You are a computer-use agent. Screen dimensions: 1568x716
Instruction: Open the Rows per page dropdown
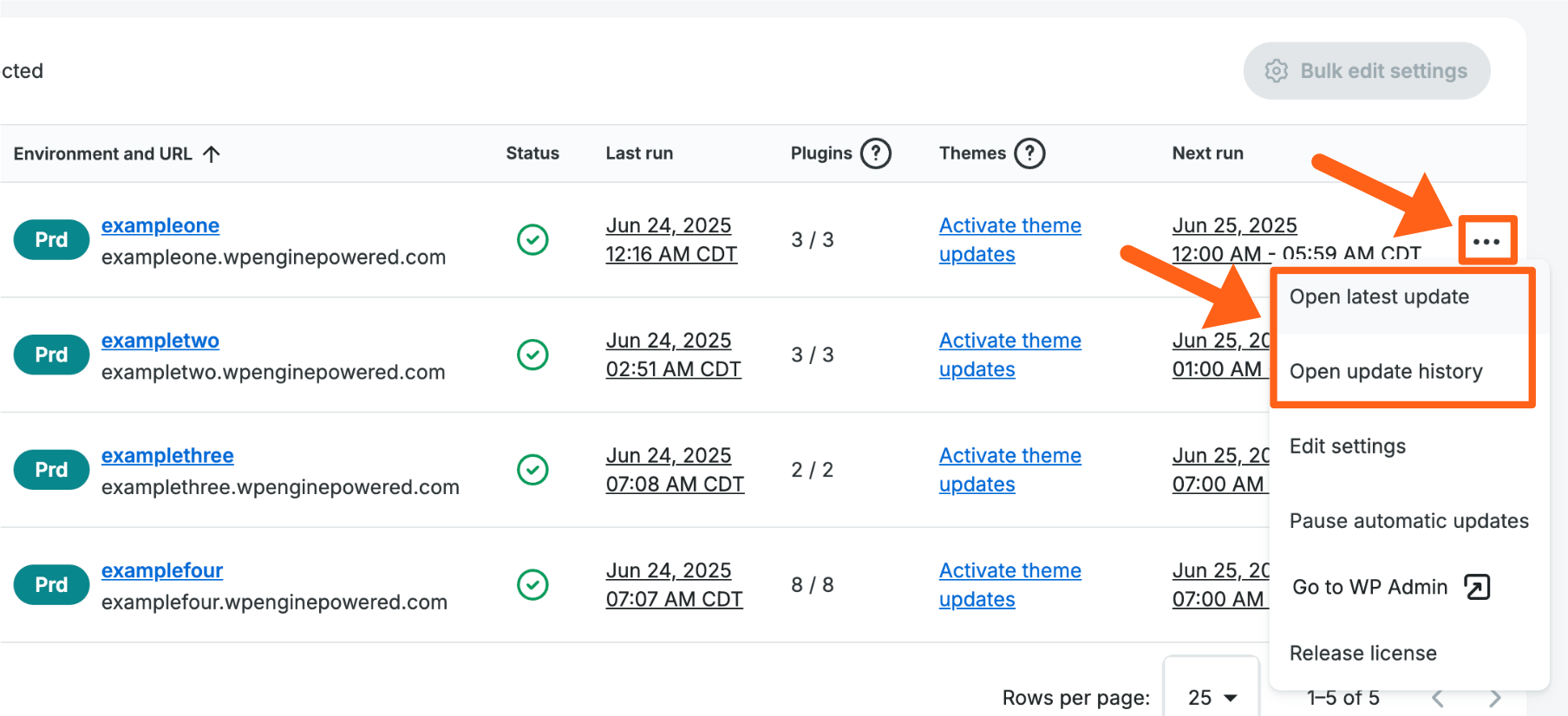[1211, 697]
